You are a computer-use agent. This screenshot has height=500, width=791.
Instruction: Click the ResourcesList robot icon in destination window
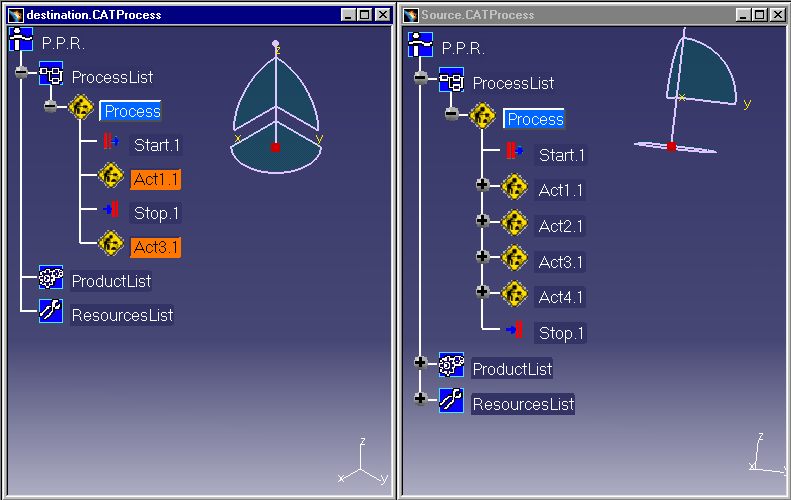click(x=51, y=313)
